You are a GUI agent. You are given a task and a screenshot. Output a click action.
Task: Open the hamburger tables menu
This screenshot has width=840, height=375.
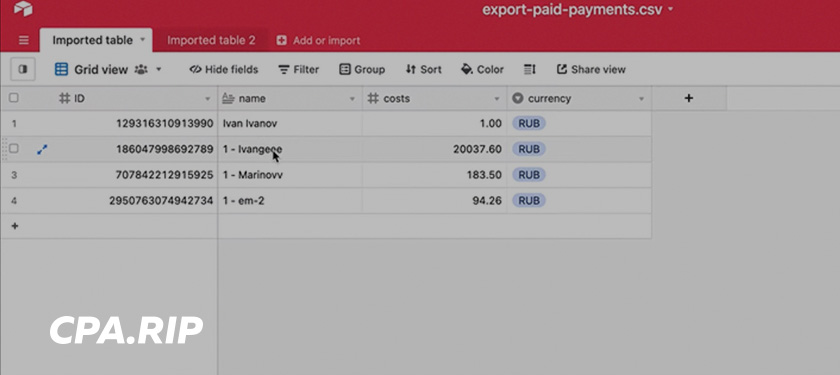[x=24, y=40]
